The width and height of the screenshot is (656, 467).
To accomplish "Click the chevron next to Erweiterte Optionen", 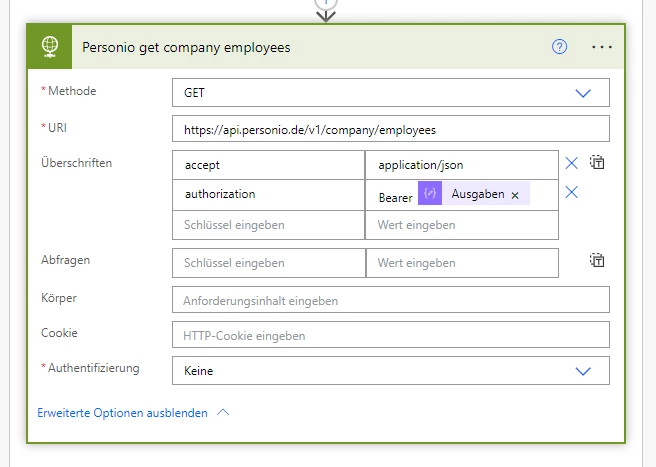I will click(223, 413).
